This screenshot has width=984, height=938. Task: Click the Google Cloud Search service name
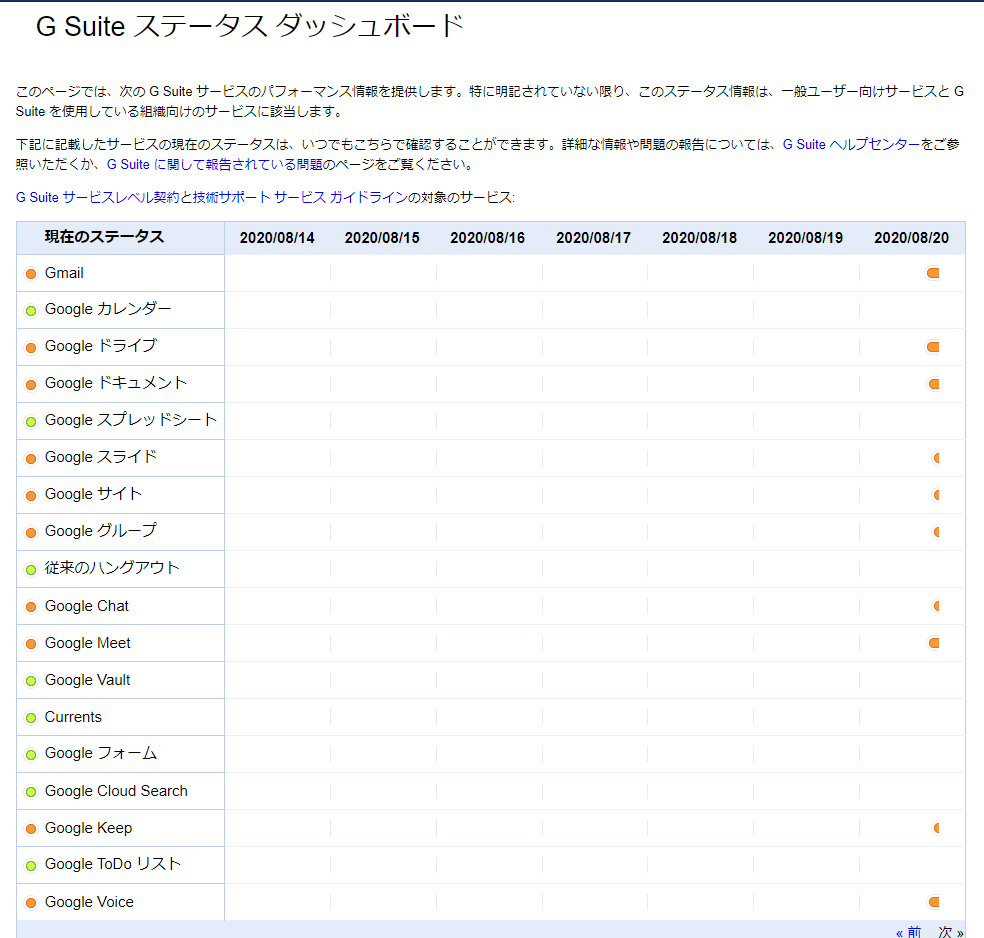[116, 791]
